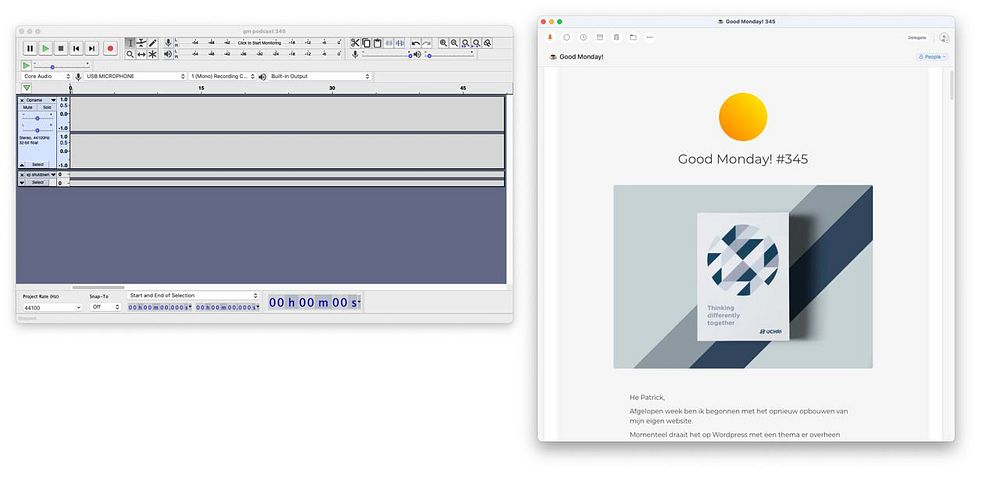This screenshot has width=1000, height=479.
Task: Select the Time Shift tool
Action: [141, 54]
